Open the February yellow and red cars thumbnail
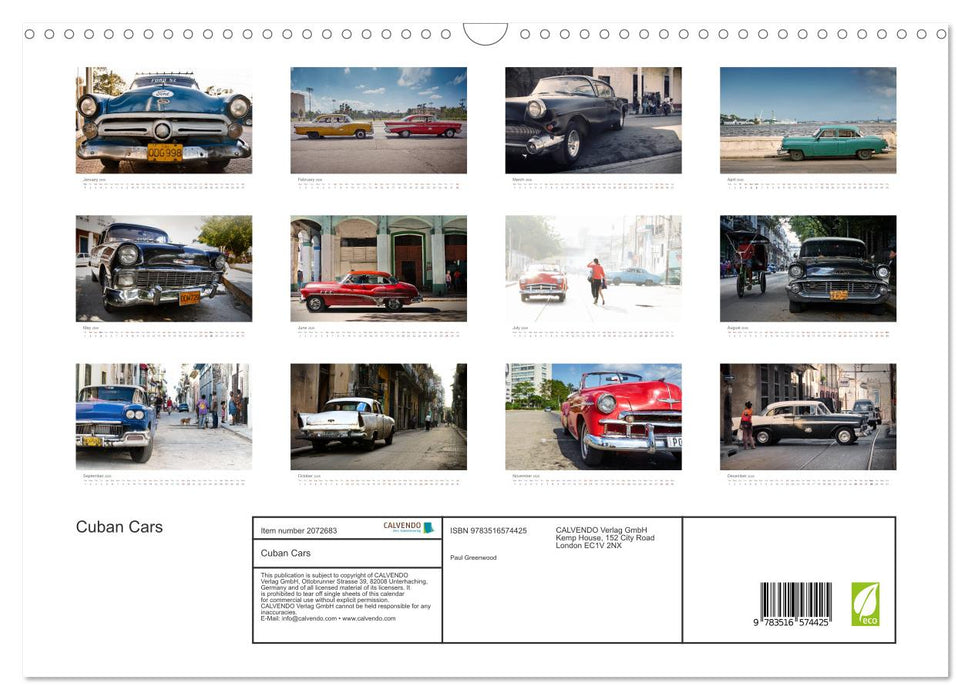Image resolution: width=971 pixels, height=700 pixels. 378,120
